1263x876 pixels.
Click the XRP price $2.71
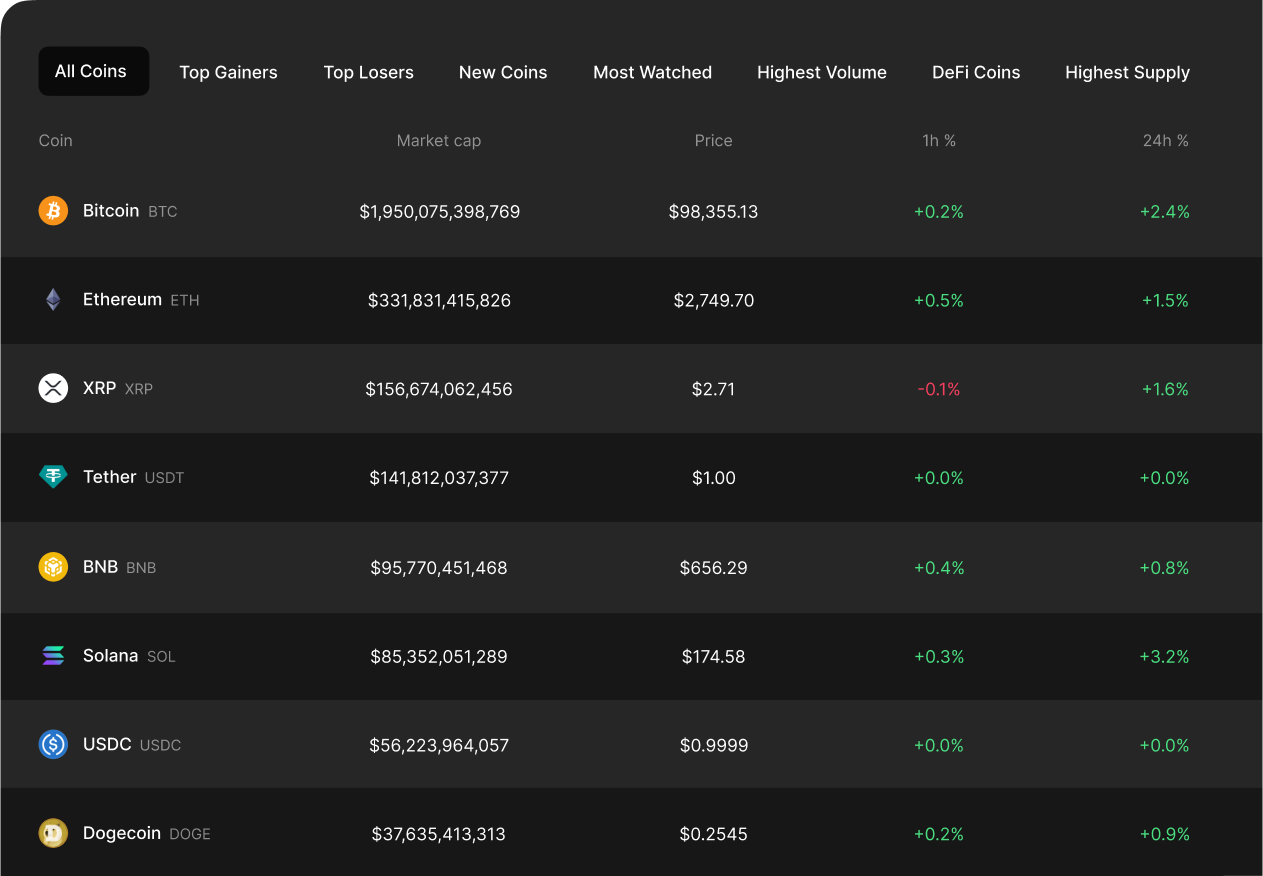click(x=714, y=389)
